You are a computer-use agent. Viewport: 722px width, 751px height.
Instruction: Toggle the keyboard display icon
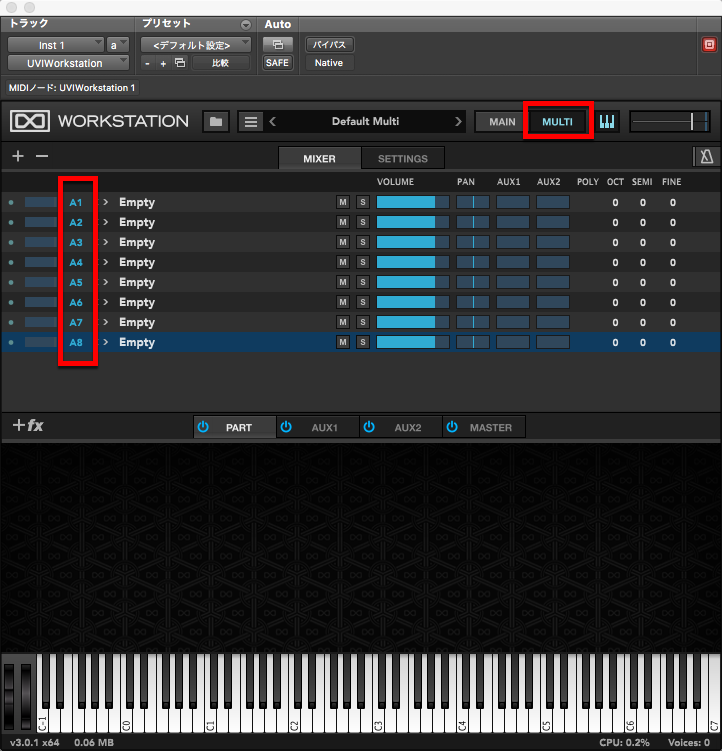[607, 122]
